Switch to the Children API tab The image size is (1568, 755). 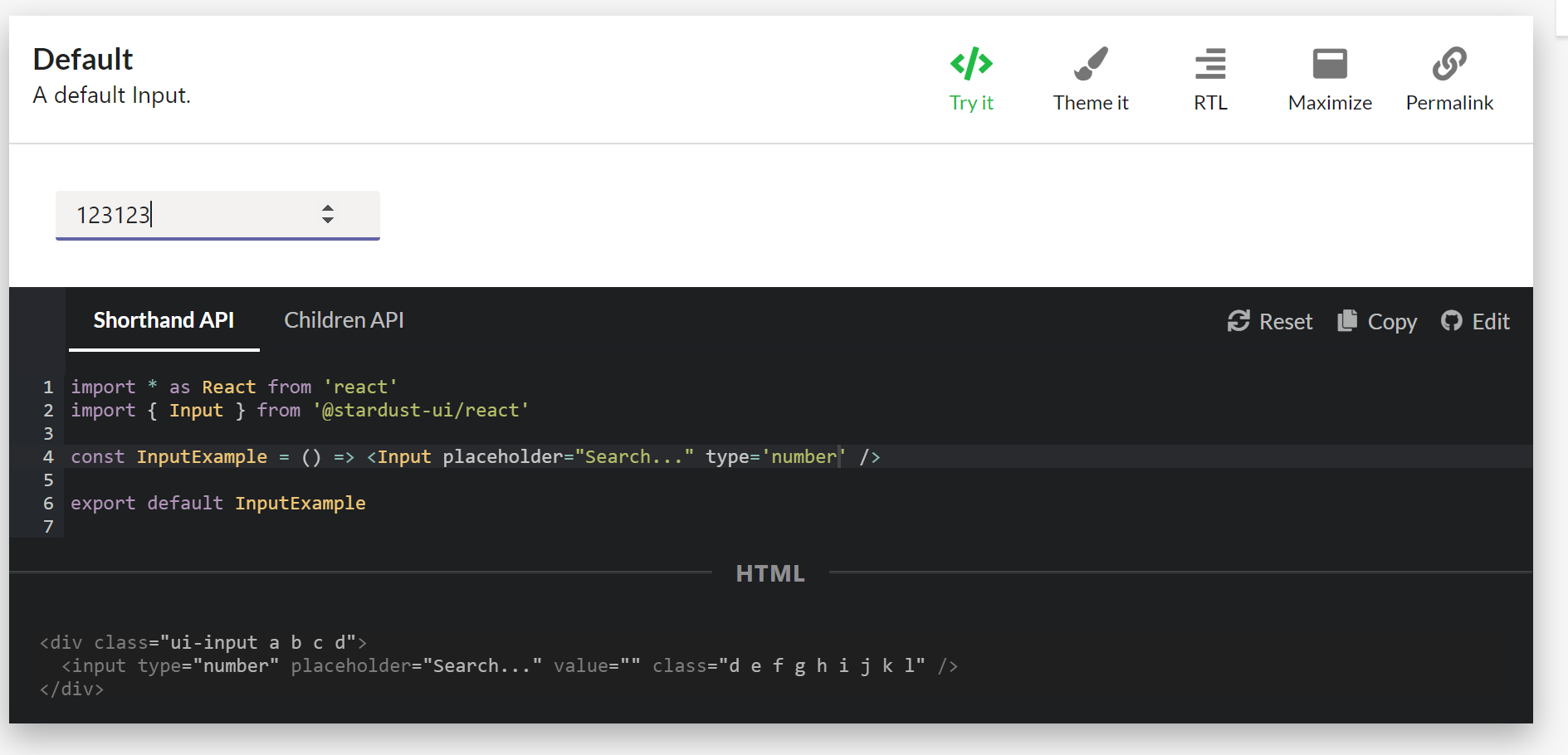pos(344,320)
